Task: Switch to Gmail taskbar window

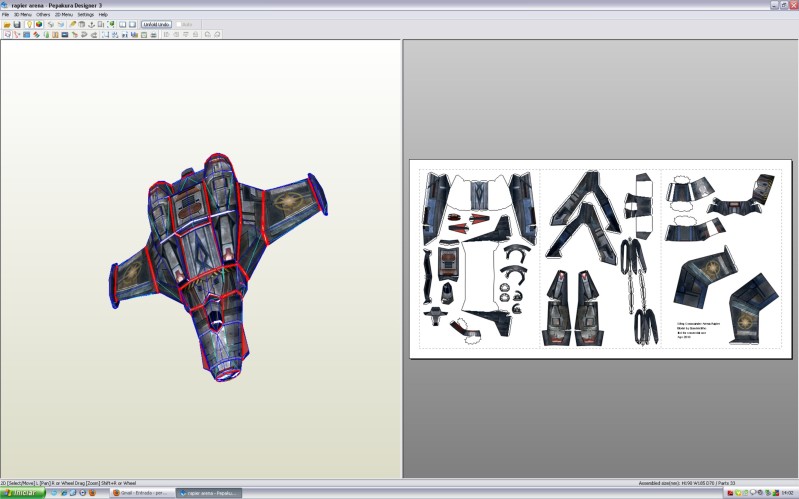Action: coord(142,493)
